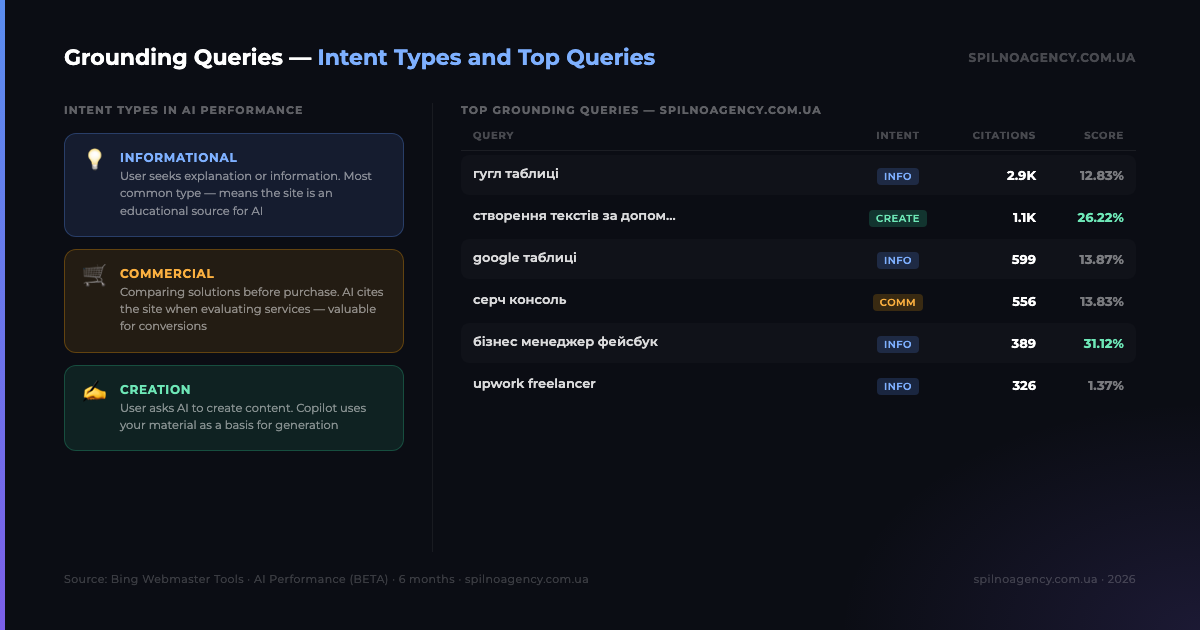Click the shopping cart icon in Commercial card

click(x=95, y=275)
